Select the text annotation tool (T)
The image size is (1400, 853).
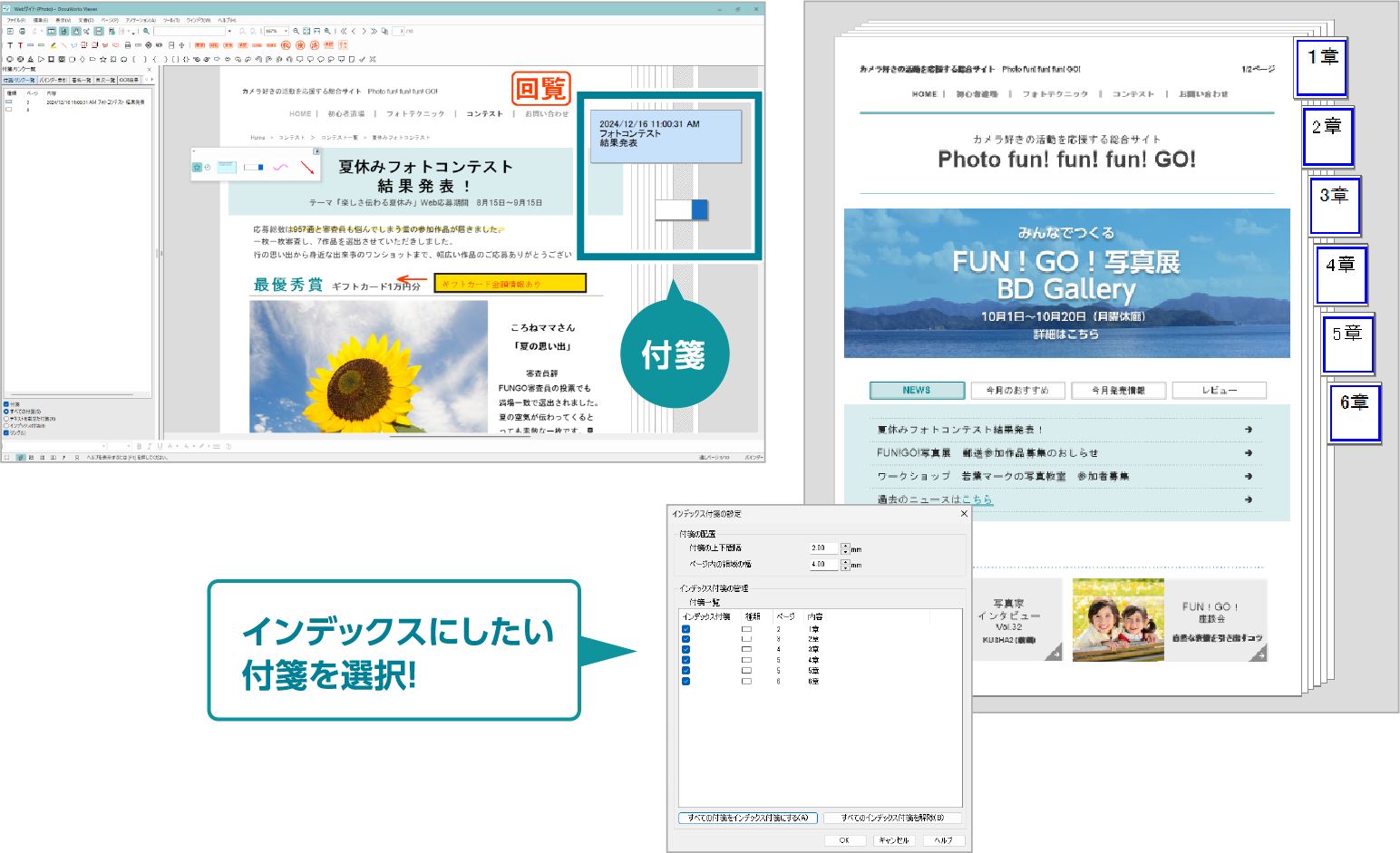click(x=11, y=44)
